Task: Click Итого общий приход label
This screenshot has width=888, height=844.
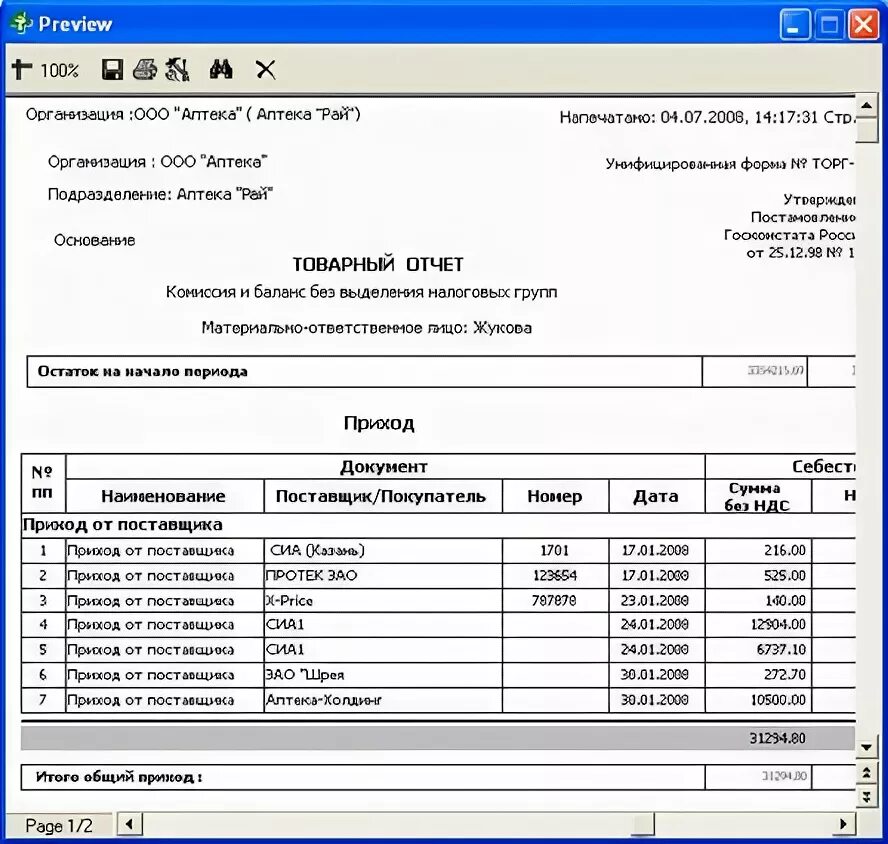Action: pos(119,777)
